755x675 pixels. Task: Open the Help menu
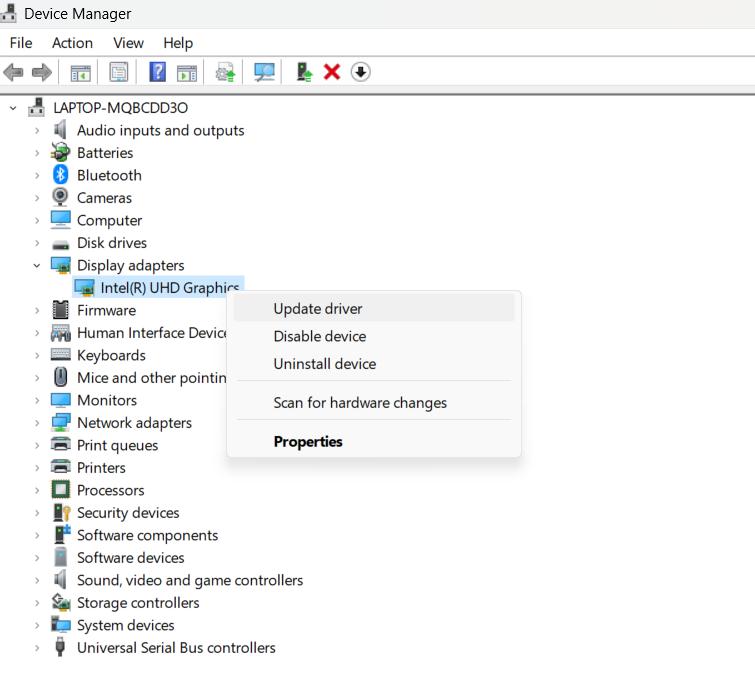tap(178, 43)
